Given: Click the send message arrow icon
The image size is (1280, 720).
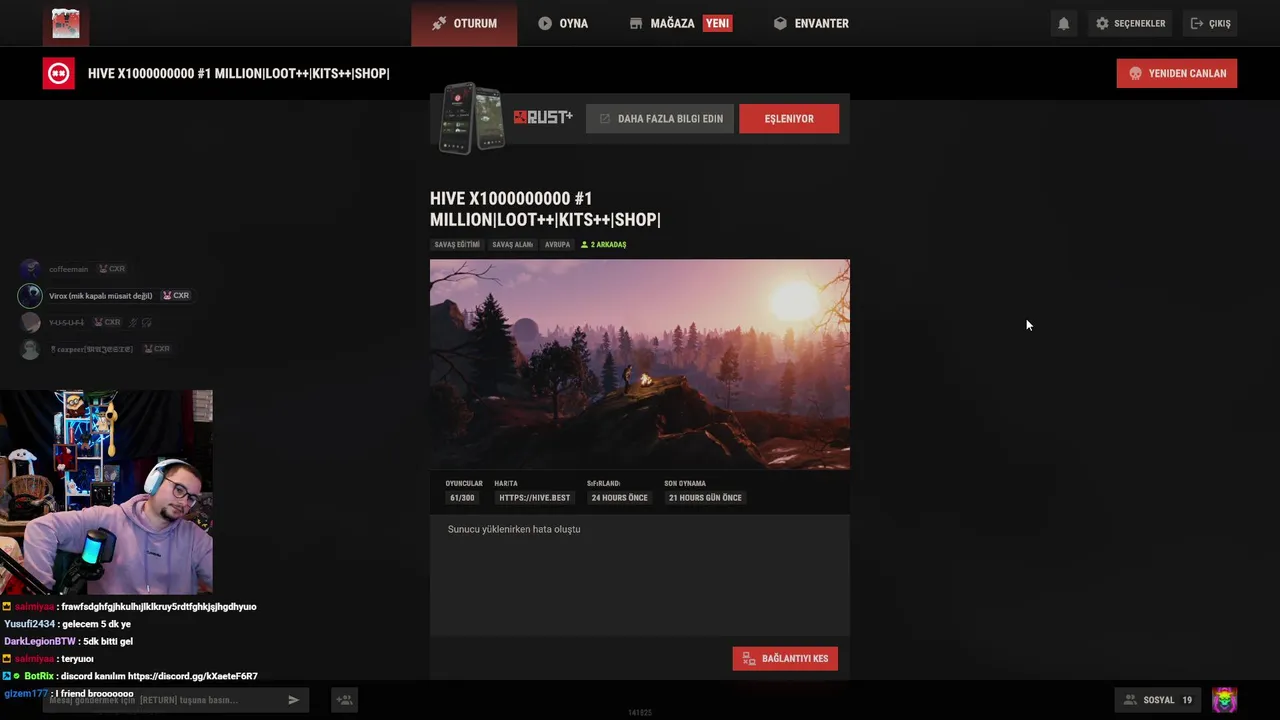Looking at the screenshot, I should 293,700.
